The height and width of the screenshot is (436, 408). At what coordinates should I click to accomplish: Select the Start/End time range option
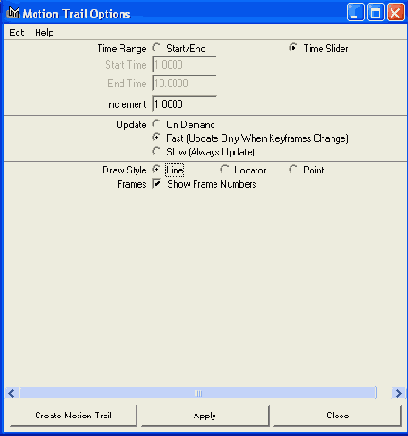[x=157, y=48]
